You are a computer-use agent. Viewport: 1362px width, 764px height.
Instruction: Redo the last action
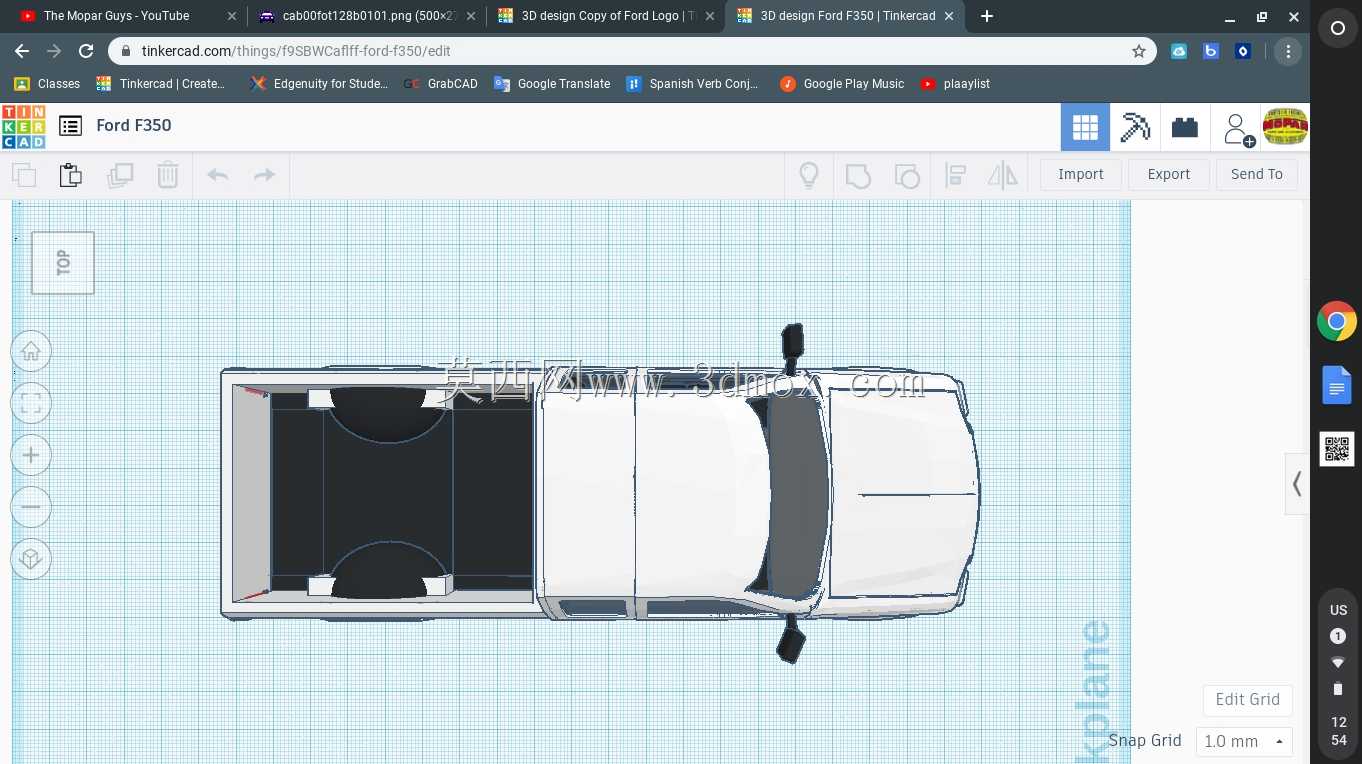pyautogui.click(x=264, y=175)
